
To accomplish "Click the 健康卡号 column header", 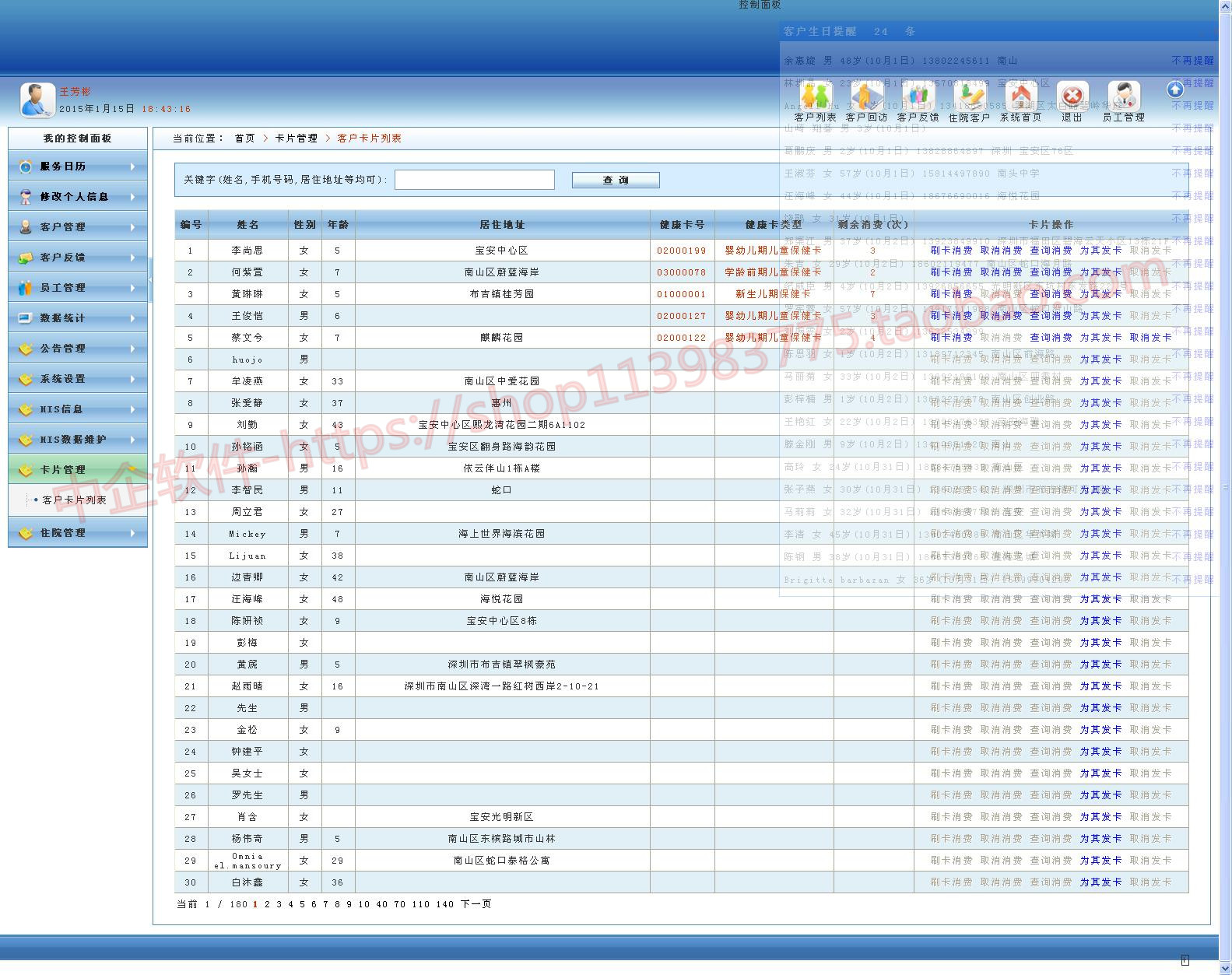I will 683,225.
